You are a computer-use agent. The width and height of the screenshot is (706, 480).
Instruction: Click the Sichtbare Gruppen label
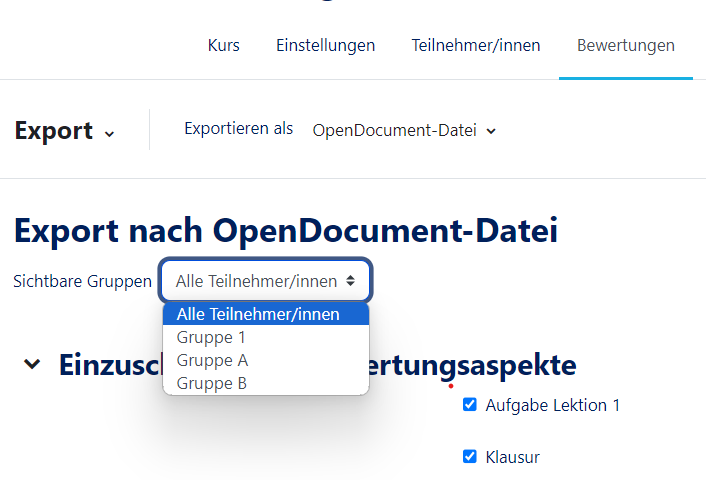tap(82, 281)
